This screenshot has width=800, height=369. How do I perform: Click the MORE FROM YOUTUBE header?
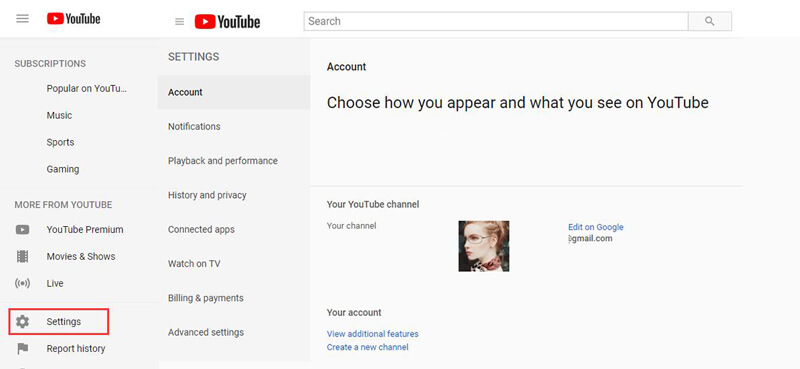tap(63, 205)
